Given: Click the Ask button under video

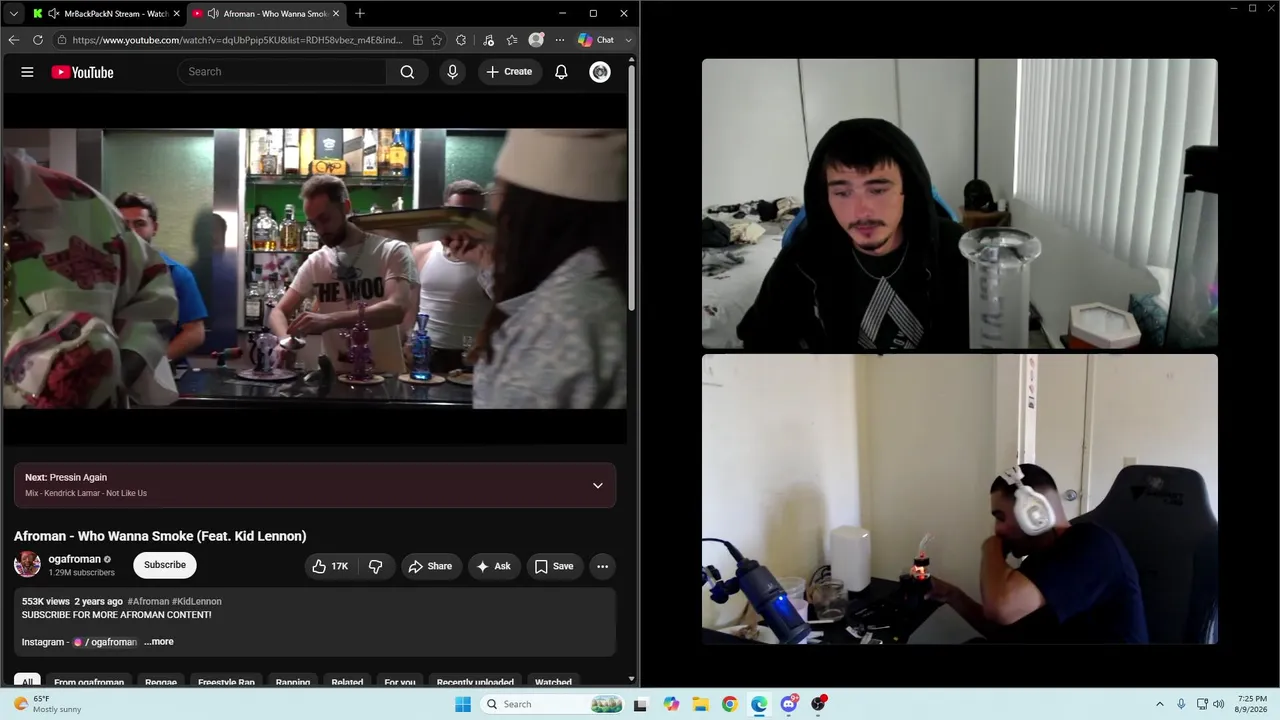Looking at the screenshot, I should pyautogui.click(x=493, y=566).
